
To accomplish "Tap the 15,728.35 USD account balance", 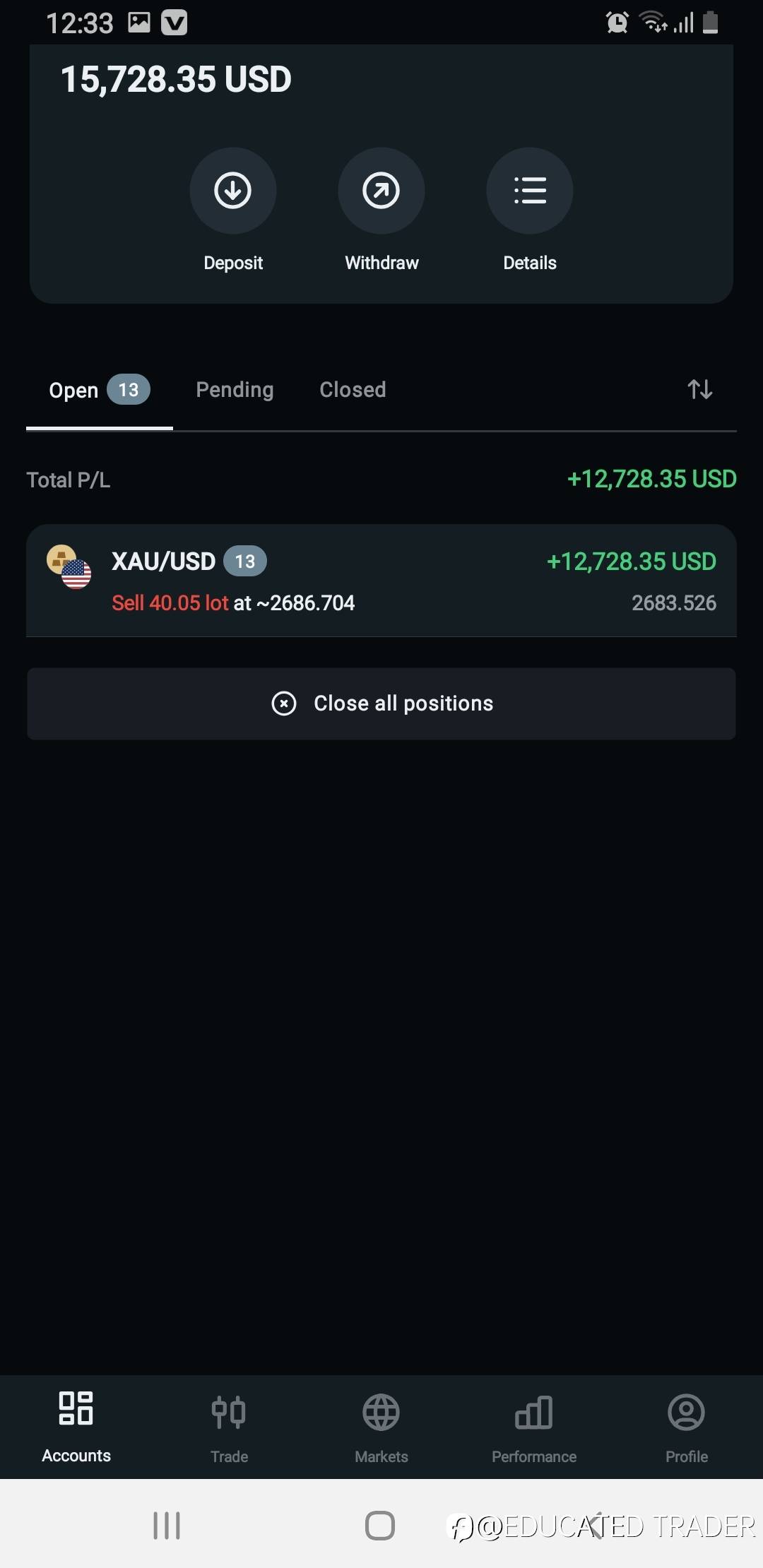I will pos(176,79).
